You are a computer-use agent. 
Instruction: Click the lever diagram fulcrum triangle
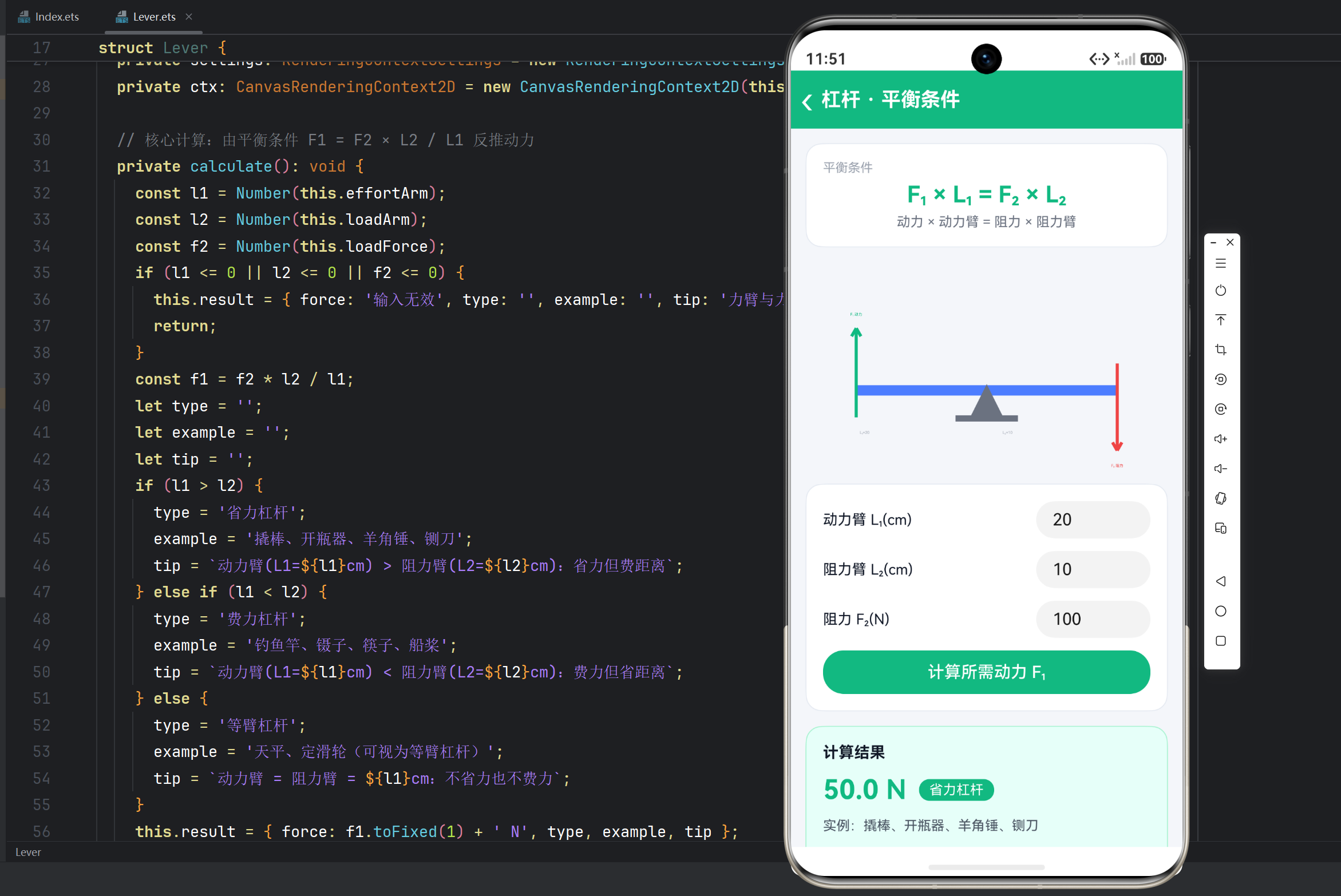click(986, 403)
